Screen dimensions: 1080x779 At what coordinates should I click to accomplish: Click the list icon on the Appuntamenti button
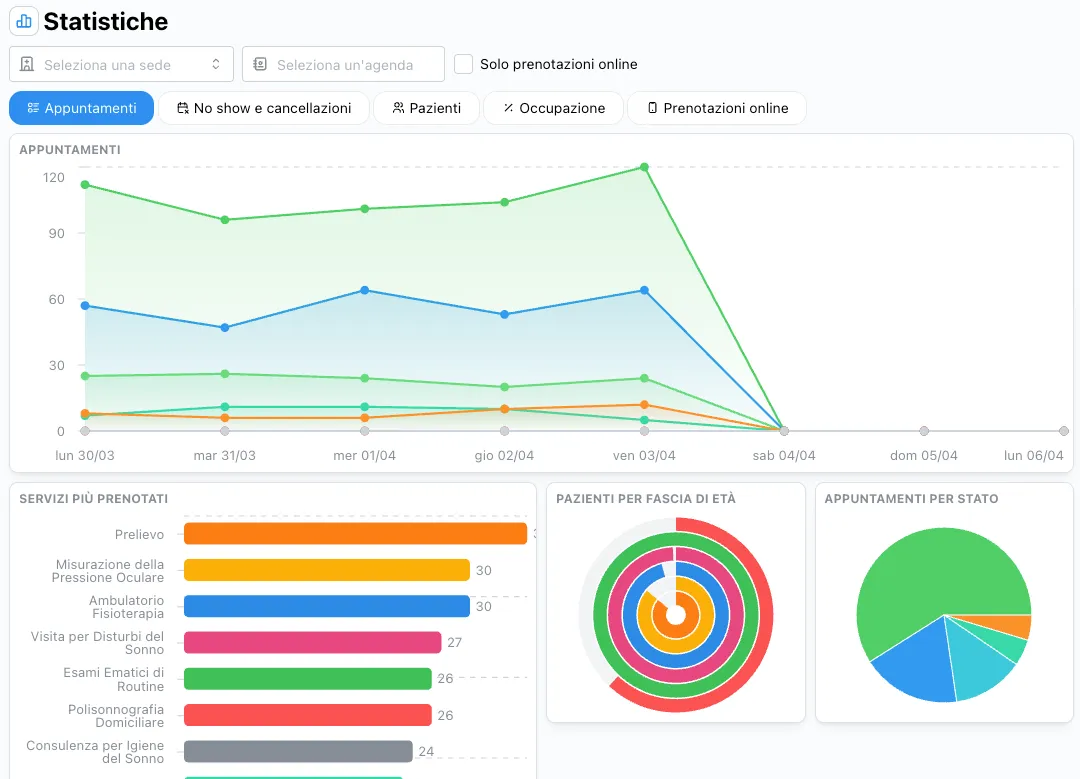[x=32, y=108]
